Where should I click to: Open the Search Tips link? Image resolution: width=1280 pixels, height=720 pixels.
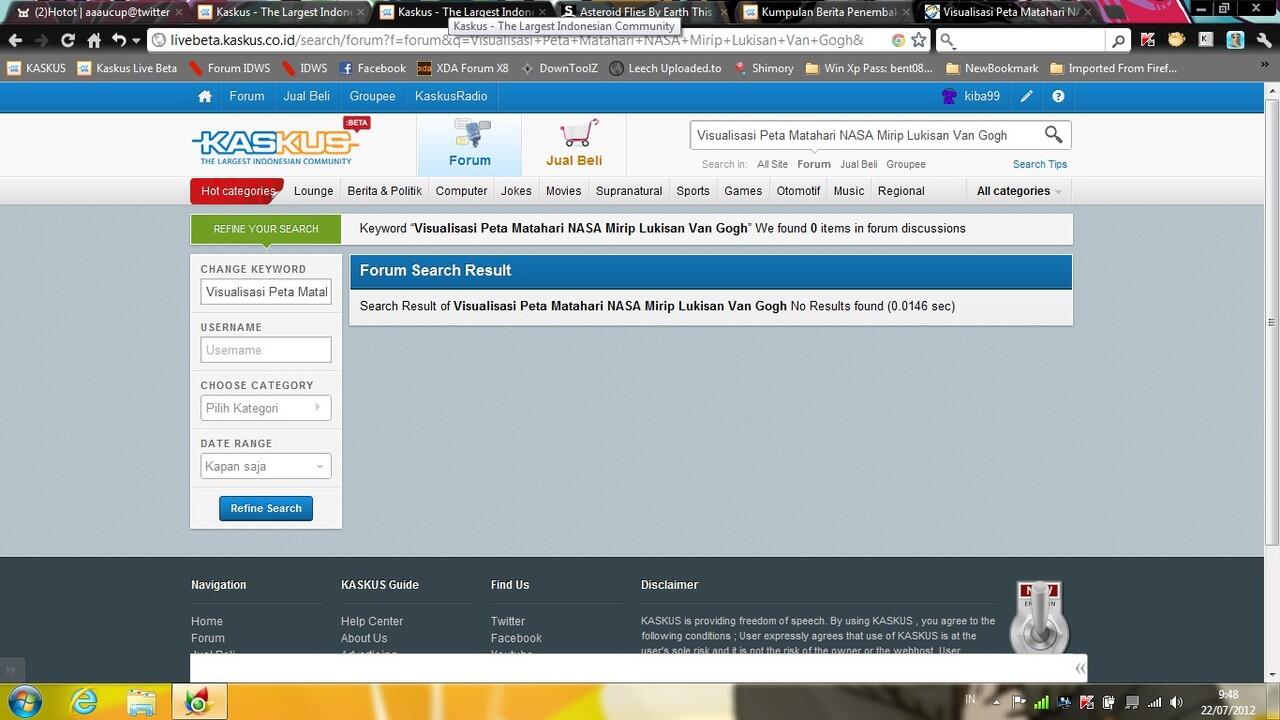(x=1040, y=164)
